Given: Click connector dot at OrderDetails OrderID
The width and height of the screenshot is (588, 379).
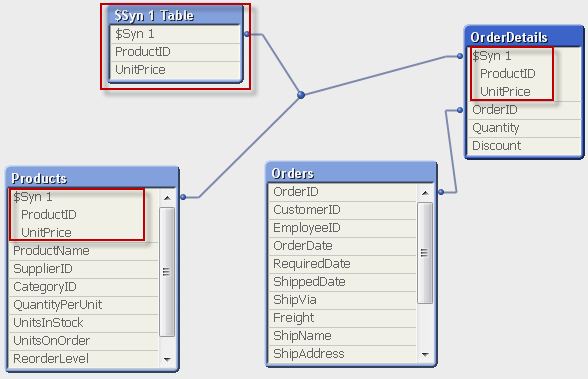Looking at the screenshot, I should 460,110.
